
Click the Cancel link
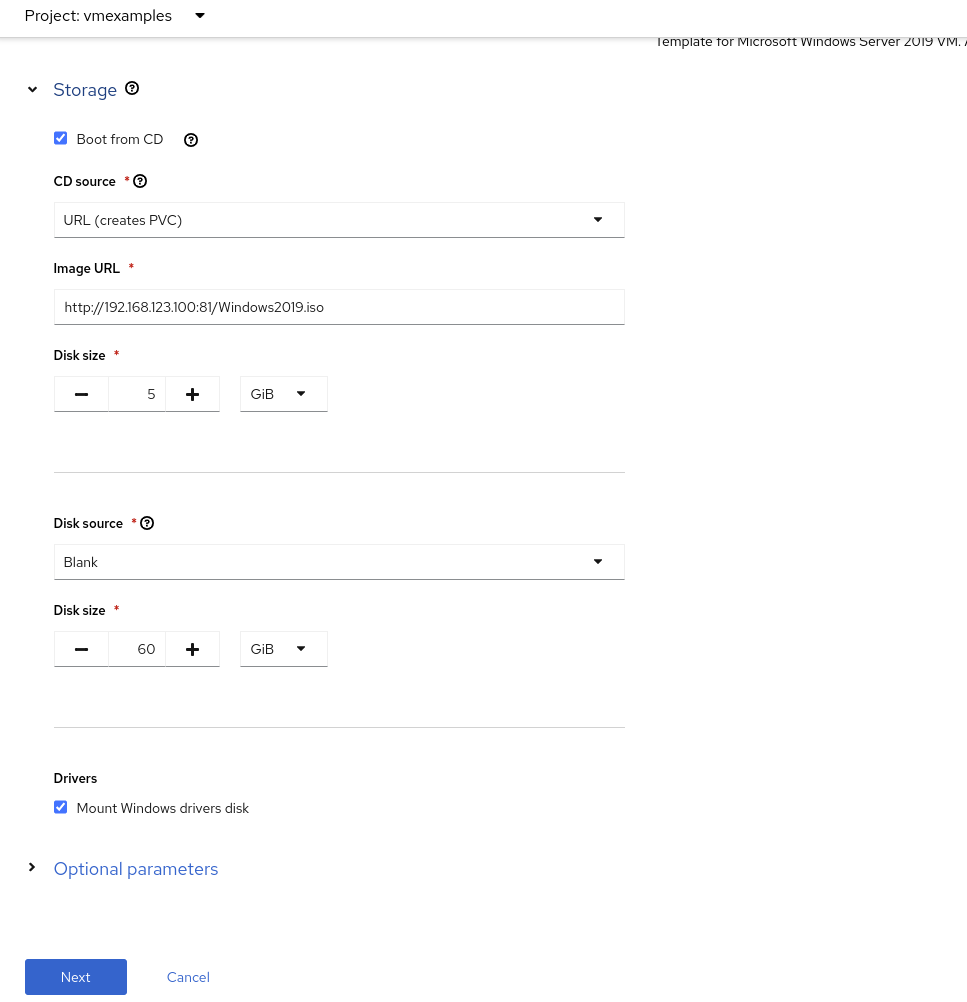(x=188, y=977)
